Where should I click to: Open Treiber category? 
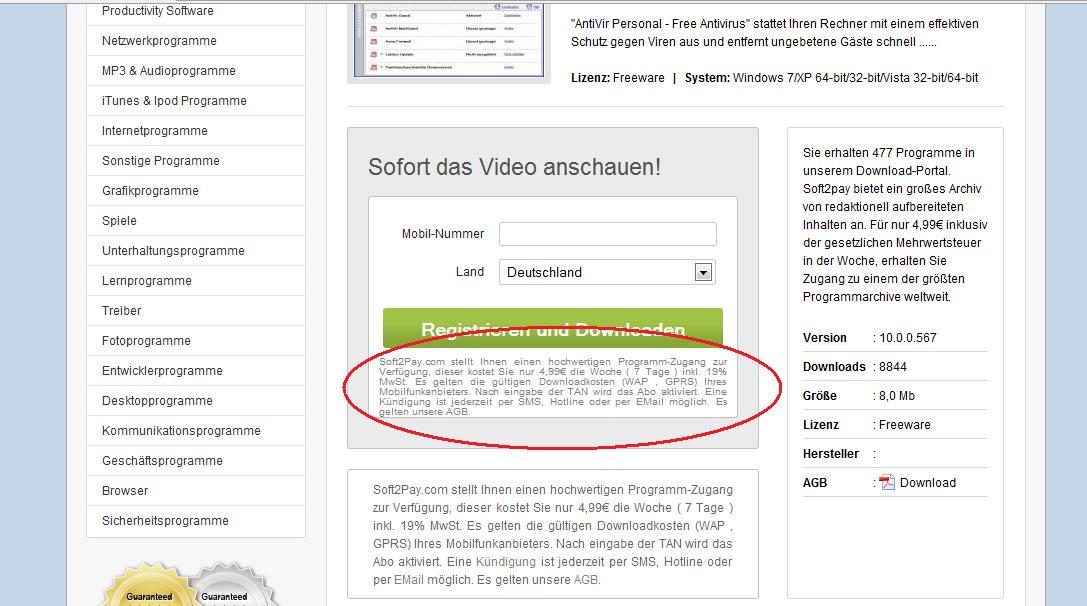[121, 311]
